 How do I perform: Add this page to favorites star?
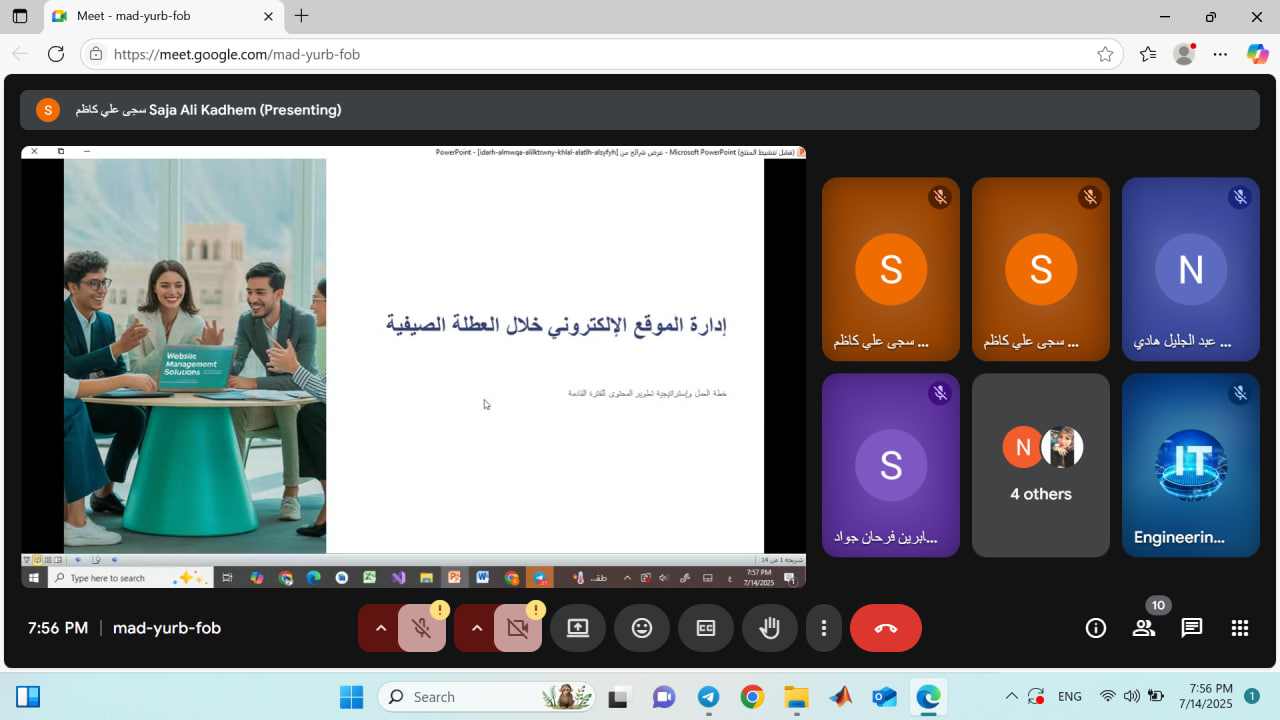click(1105, 54)
